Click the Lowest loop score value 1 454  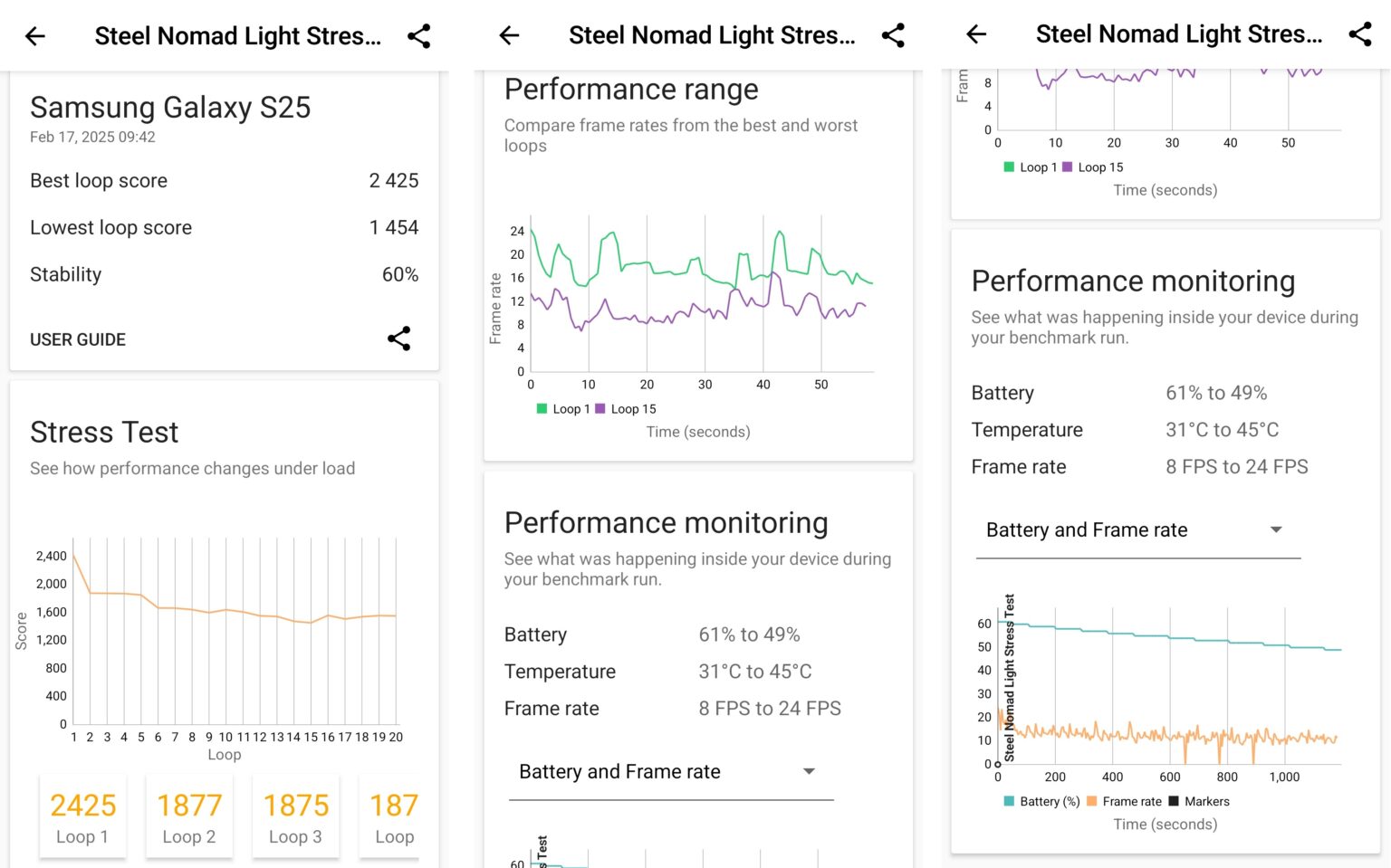click(394, 227)
